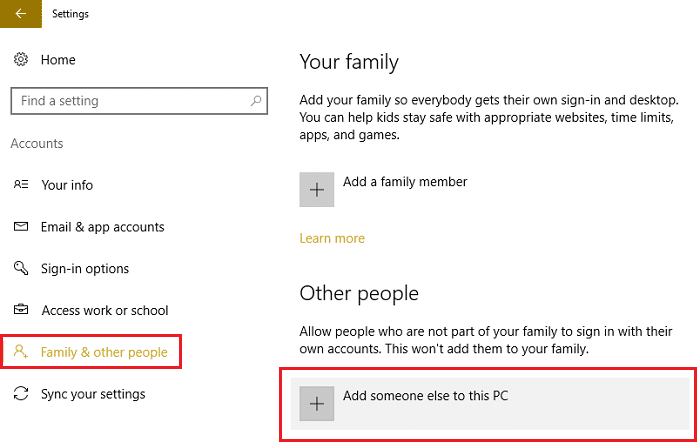The width and height of the screenshot is (700, 442).
Task: Open the Your info page
Action: pos(67,185)
